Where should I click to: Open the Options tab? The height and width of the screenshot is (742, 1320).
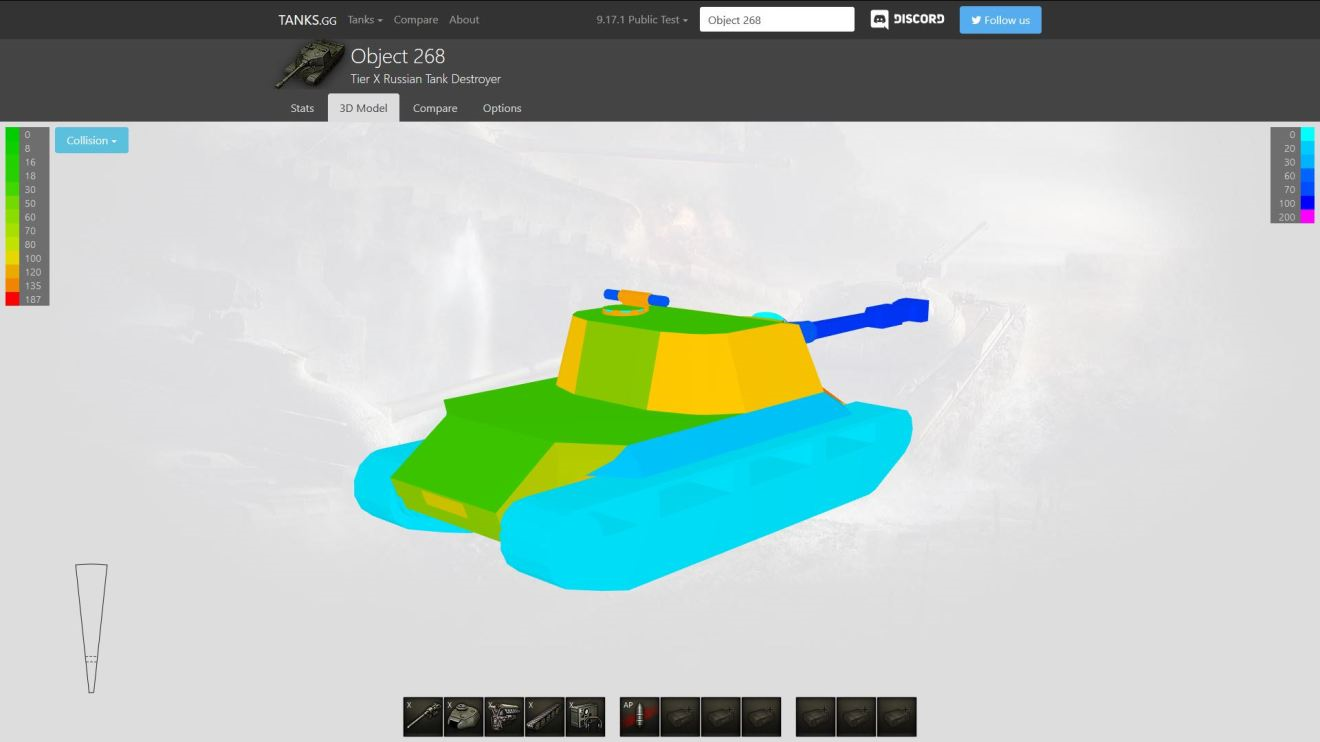[x=502, y=108]
